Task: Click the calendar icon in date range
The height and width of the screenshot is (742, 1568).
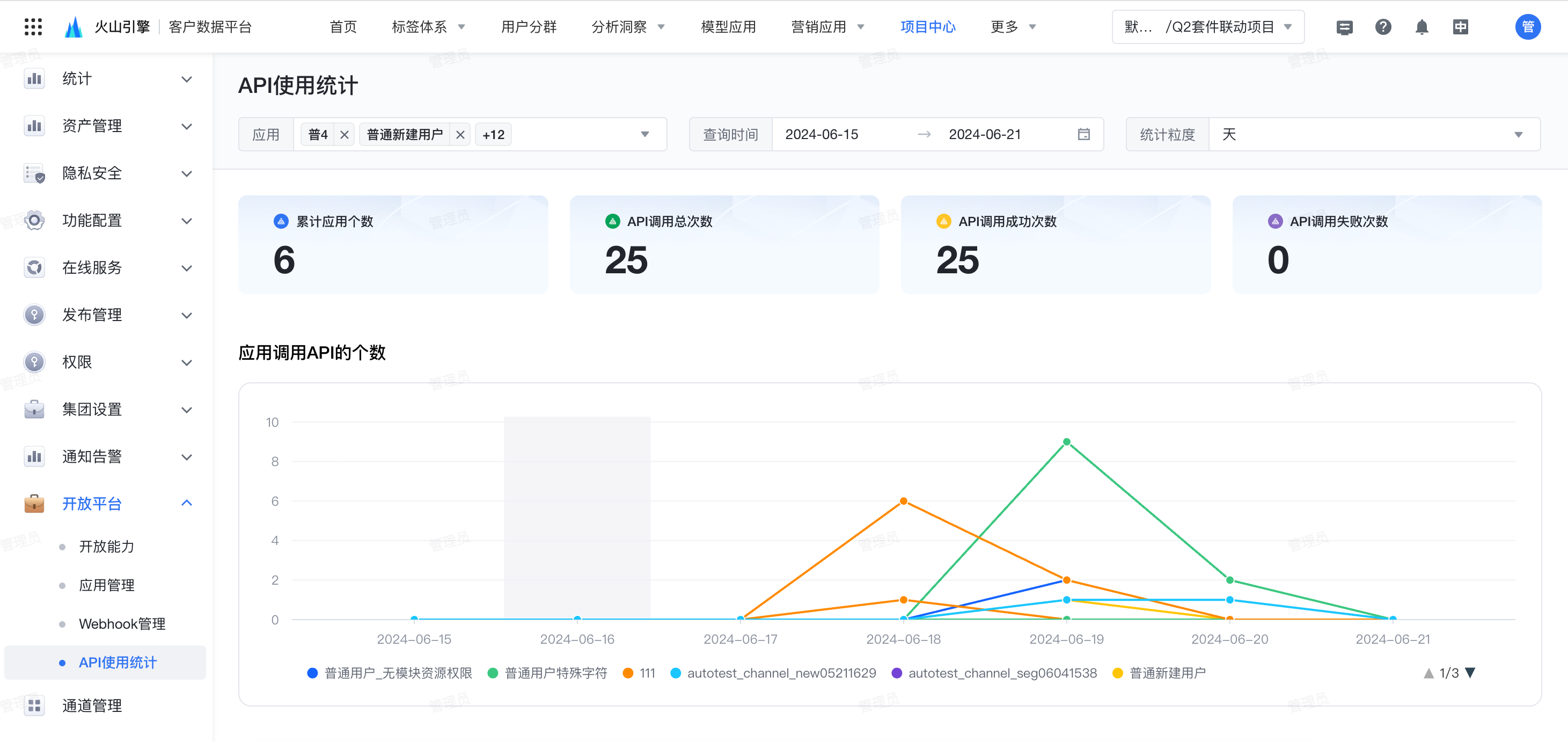Action: pos(1083,134)
